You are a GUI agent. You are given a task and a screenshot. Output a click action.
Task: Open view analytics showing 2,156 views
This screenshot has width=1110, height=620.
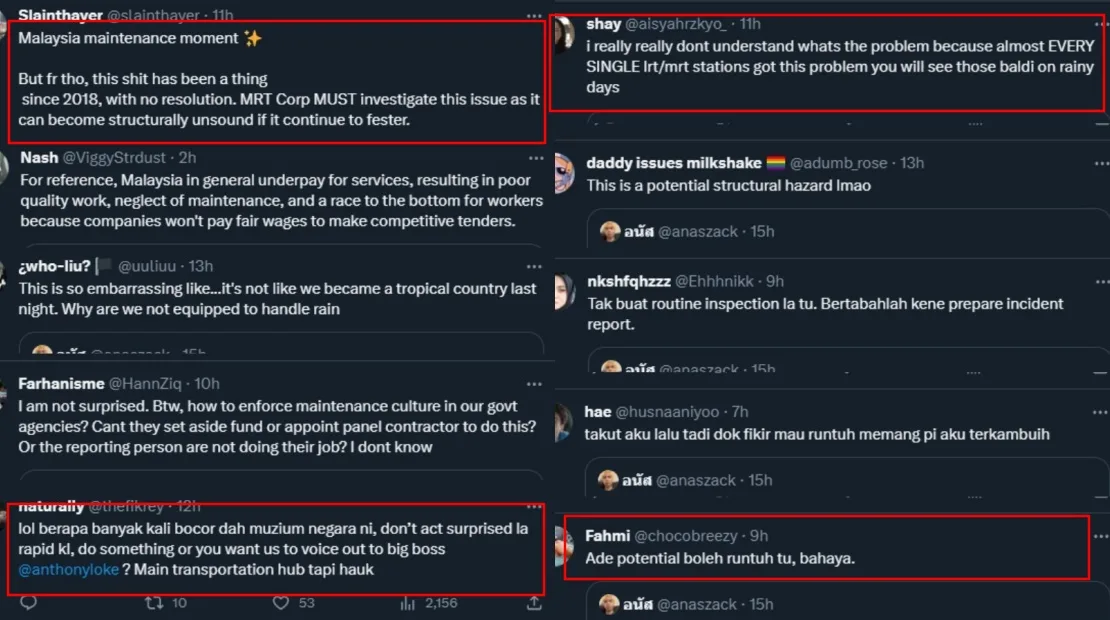coord(408,603)
